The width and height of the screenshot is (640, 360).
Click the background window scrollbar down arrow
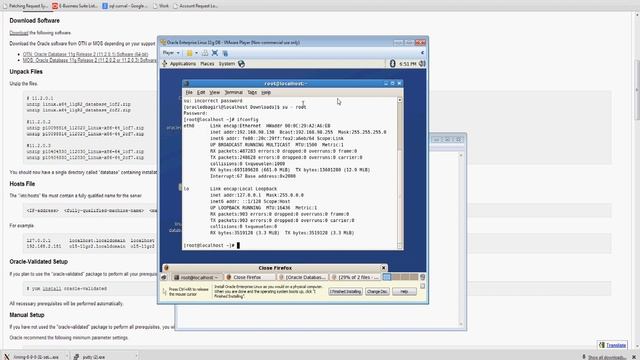(x=461, y=324)
